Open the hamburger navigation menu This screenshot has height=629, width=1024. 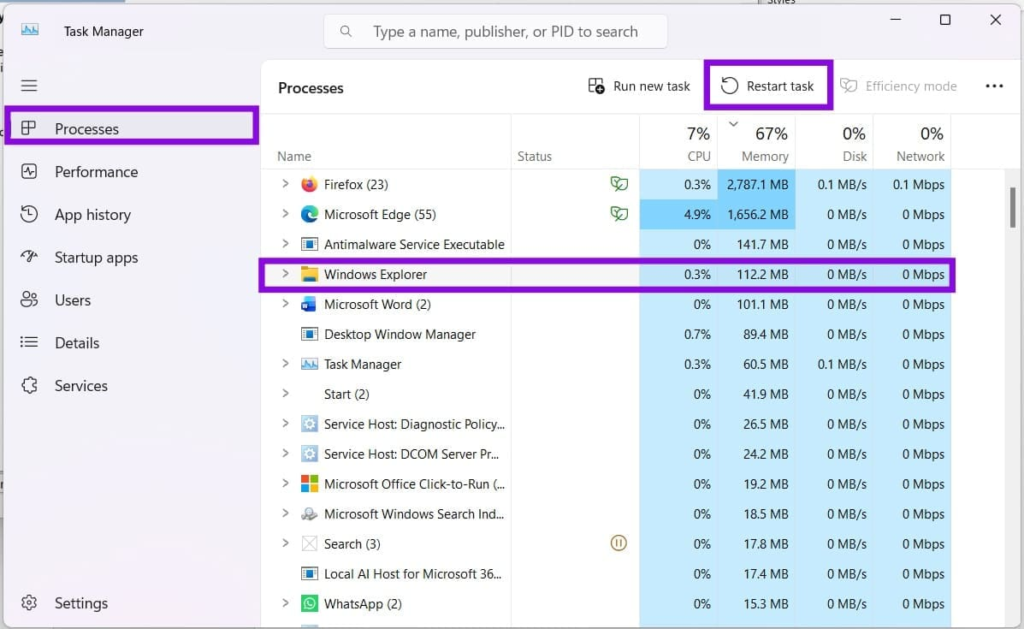coord(29,86)
